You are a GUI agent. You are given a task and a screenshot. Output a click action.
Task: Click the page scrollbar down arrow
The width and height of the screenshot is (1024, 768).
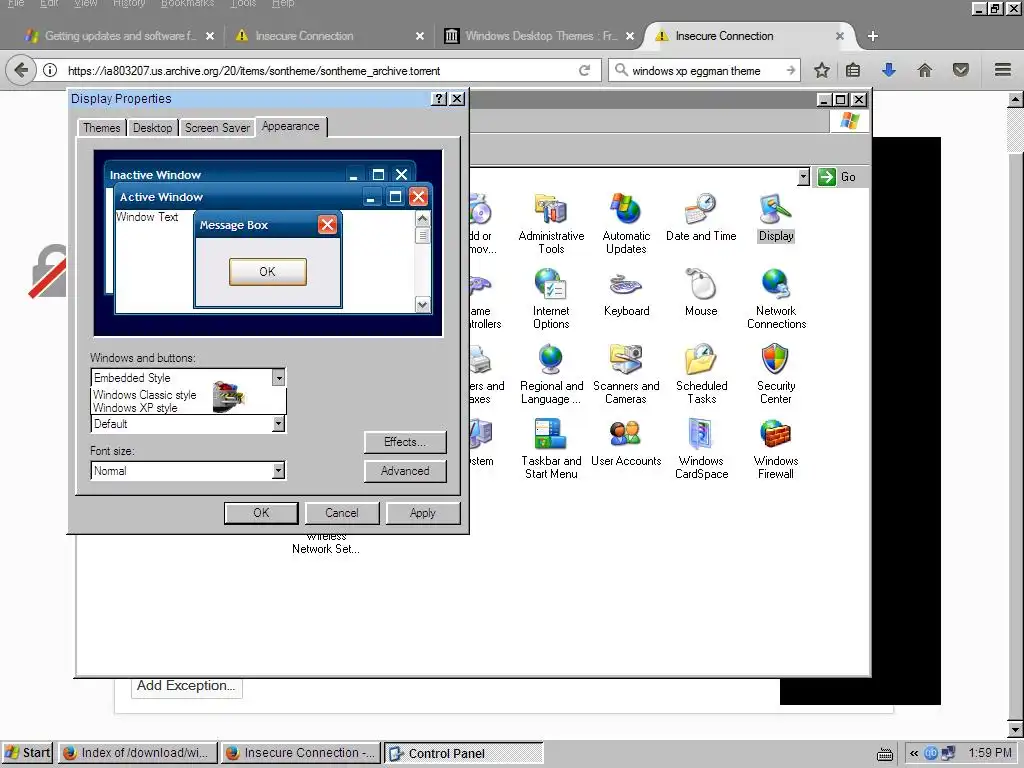(1015, 728)
